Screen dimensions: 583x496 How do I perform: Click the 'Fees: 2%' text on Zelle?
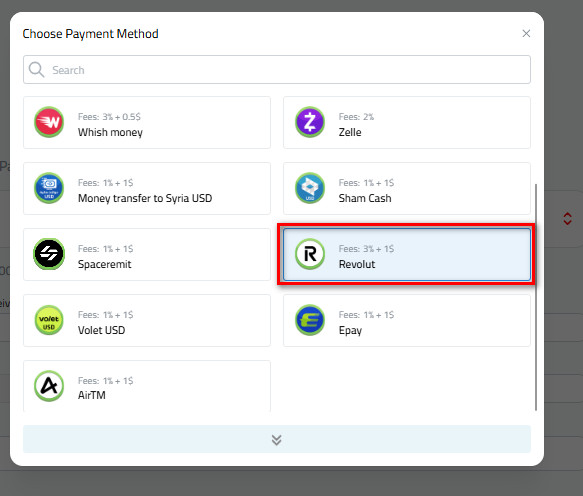click(x=356, y=117)
